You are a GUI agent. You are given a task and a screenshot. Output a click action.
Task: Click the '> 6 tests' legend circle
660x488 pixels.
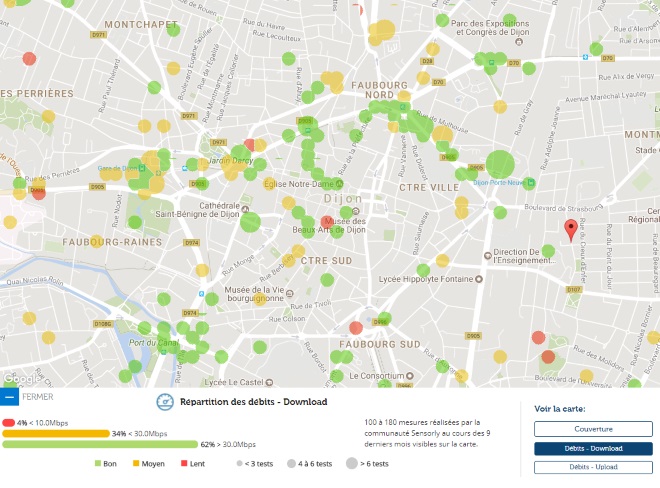352,464
